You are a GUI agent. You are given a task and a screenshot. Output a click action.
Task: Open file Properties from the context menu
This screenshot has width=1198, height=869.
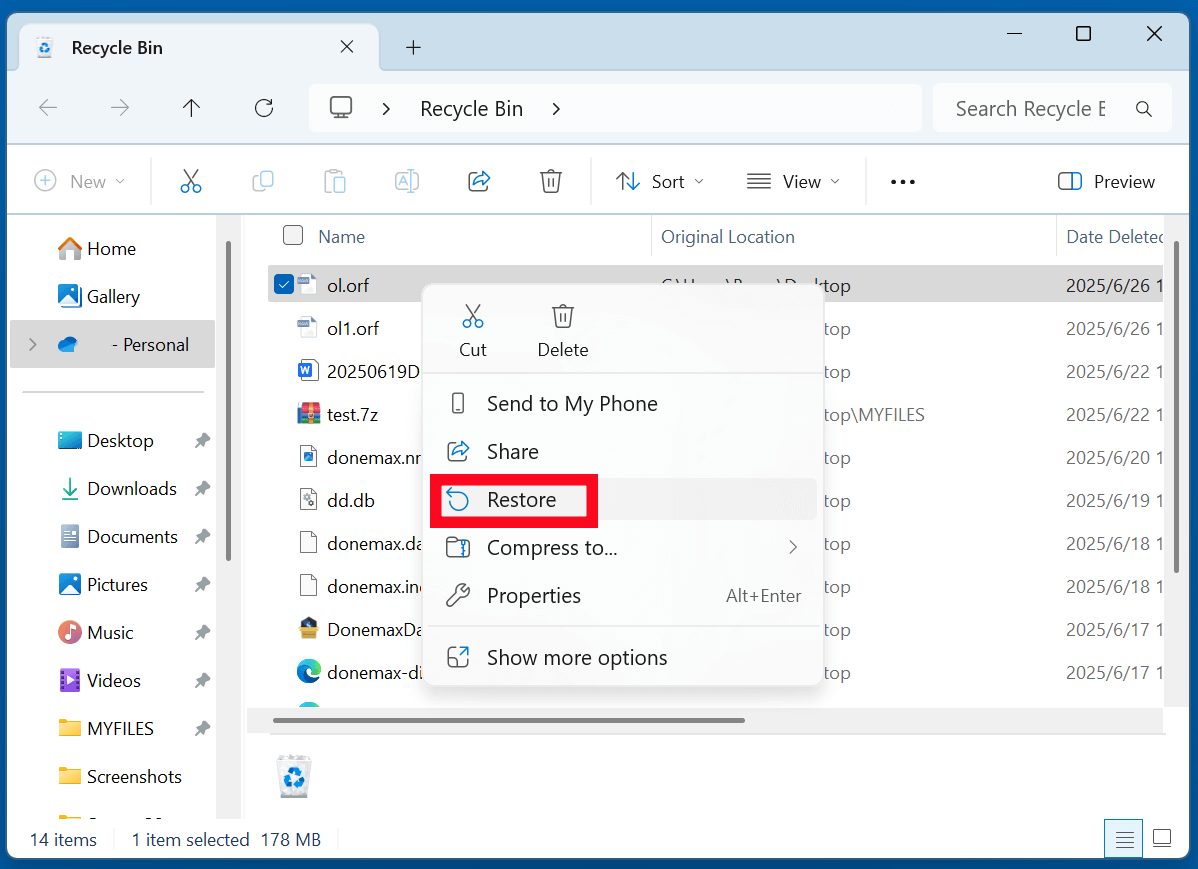pos(533,595)
